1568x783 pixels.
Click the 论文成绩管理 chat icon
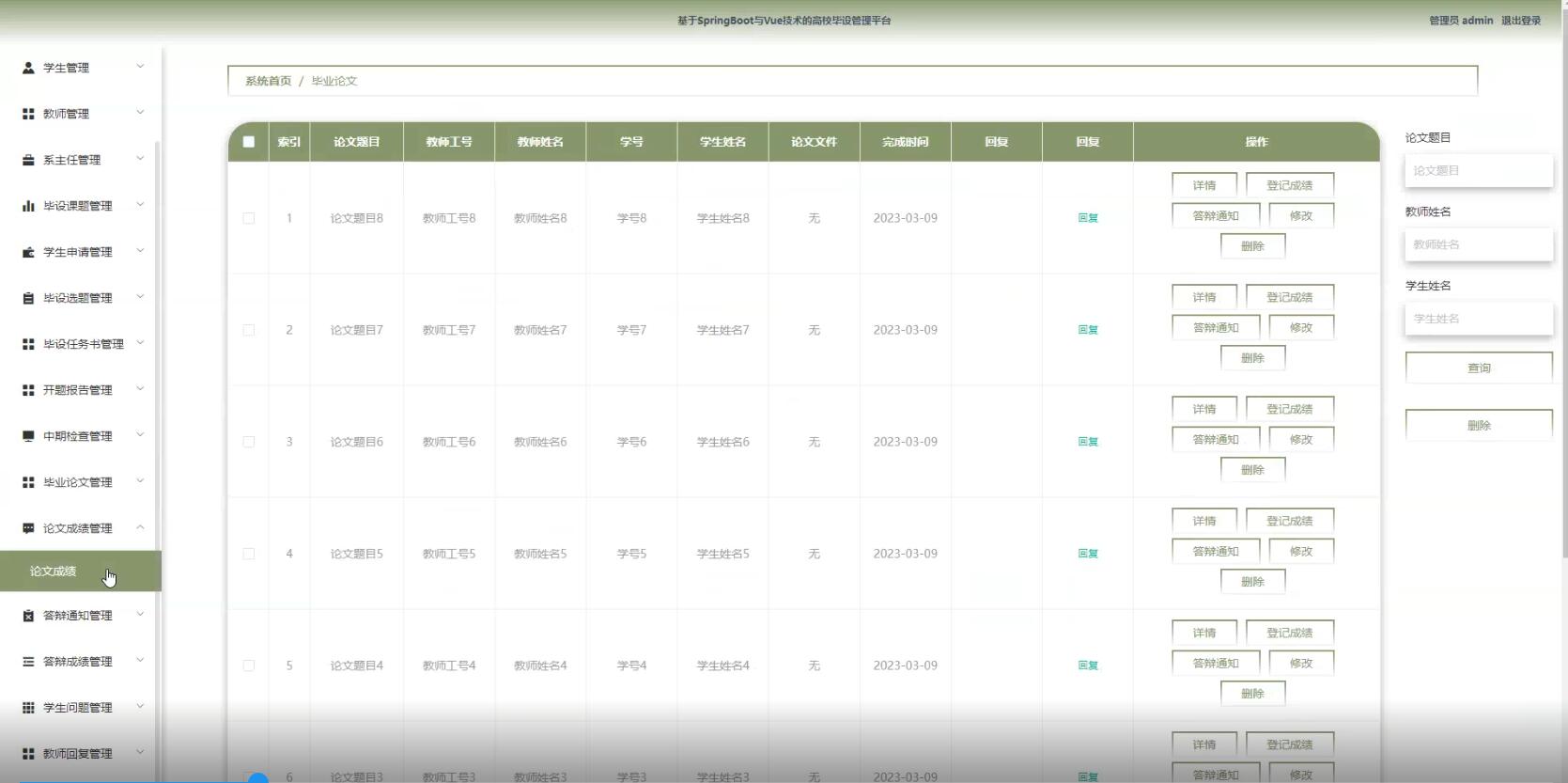tap(28, 528)
